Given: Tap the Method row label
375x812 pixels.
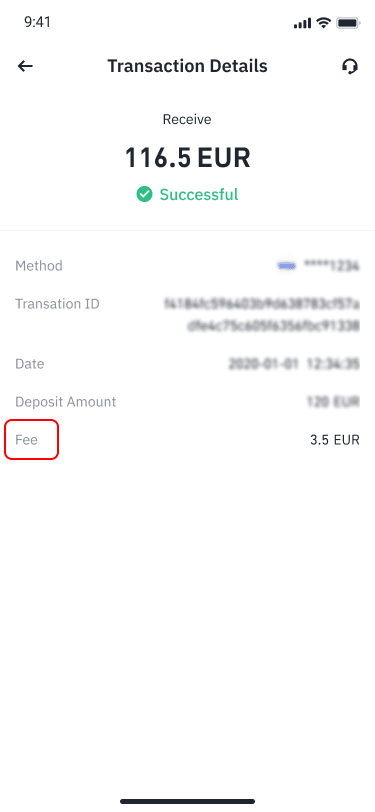Looking at the screenshot, I should tap(39, 266).
